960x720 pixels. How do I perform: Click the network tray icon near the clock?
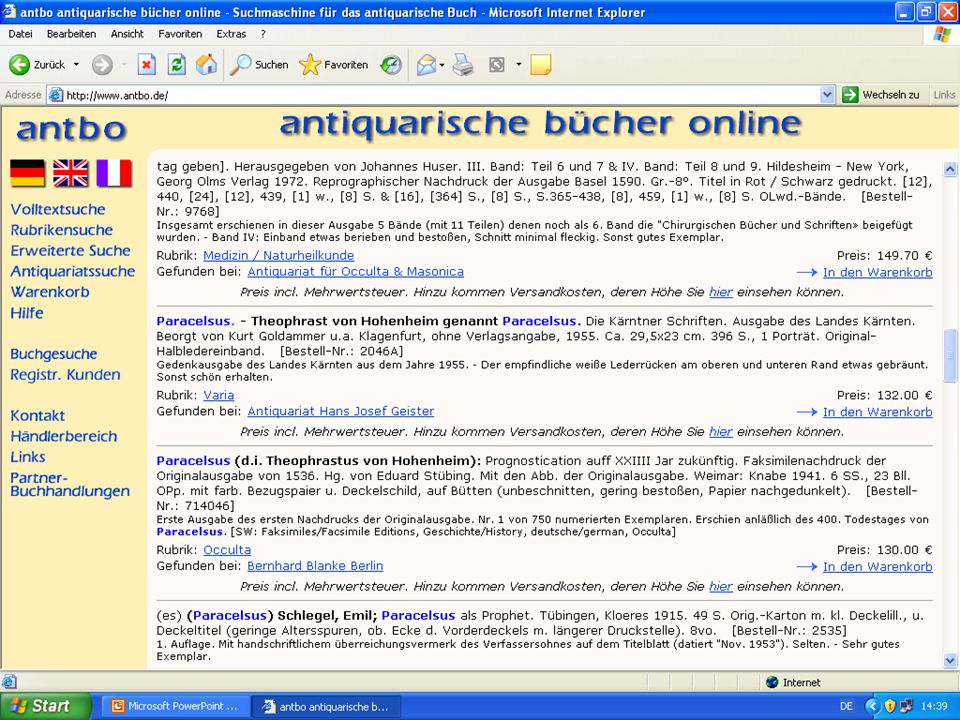[x=906, y=707]
